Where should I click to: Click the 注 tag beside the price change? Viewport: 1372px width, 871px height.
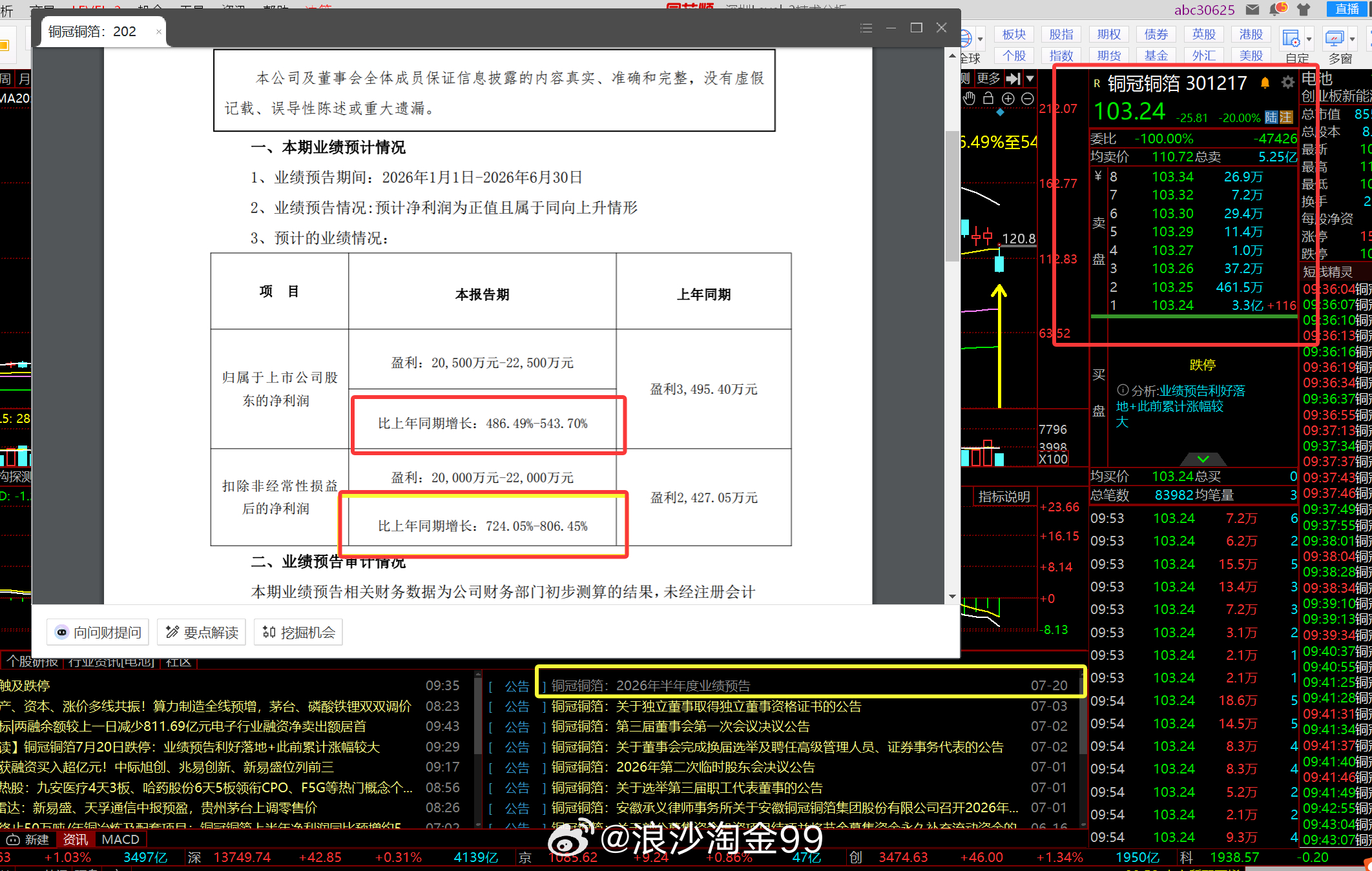pyautogui.click(x=1287, y=118)
